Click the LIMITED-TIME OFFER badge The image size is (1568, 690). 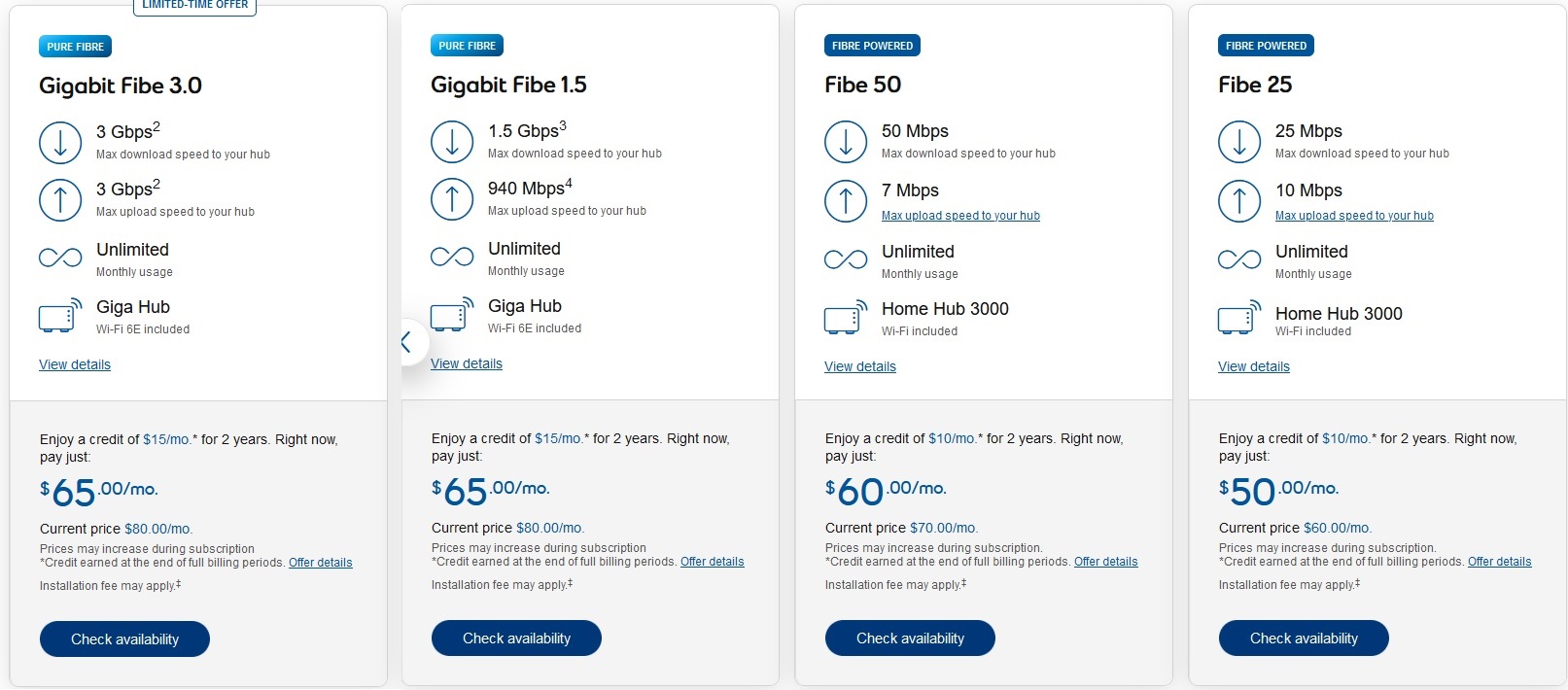(x=194, y=5)
